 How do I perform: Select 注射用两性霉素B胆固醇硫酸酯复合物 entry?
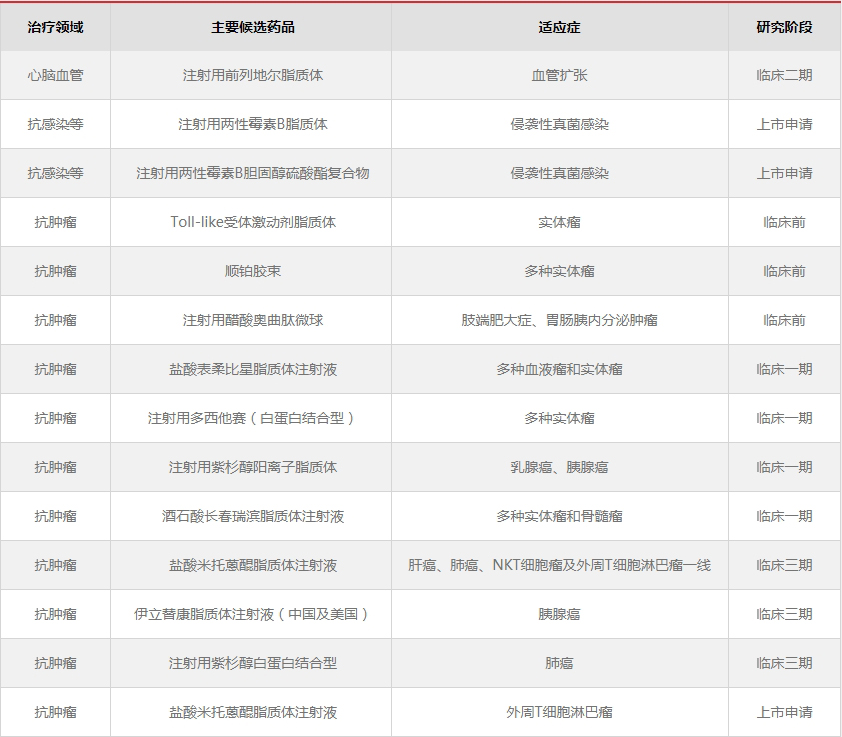click(252, 173)
